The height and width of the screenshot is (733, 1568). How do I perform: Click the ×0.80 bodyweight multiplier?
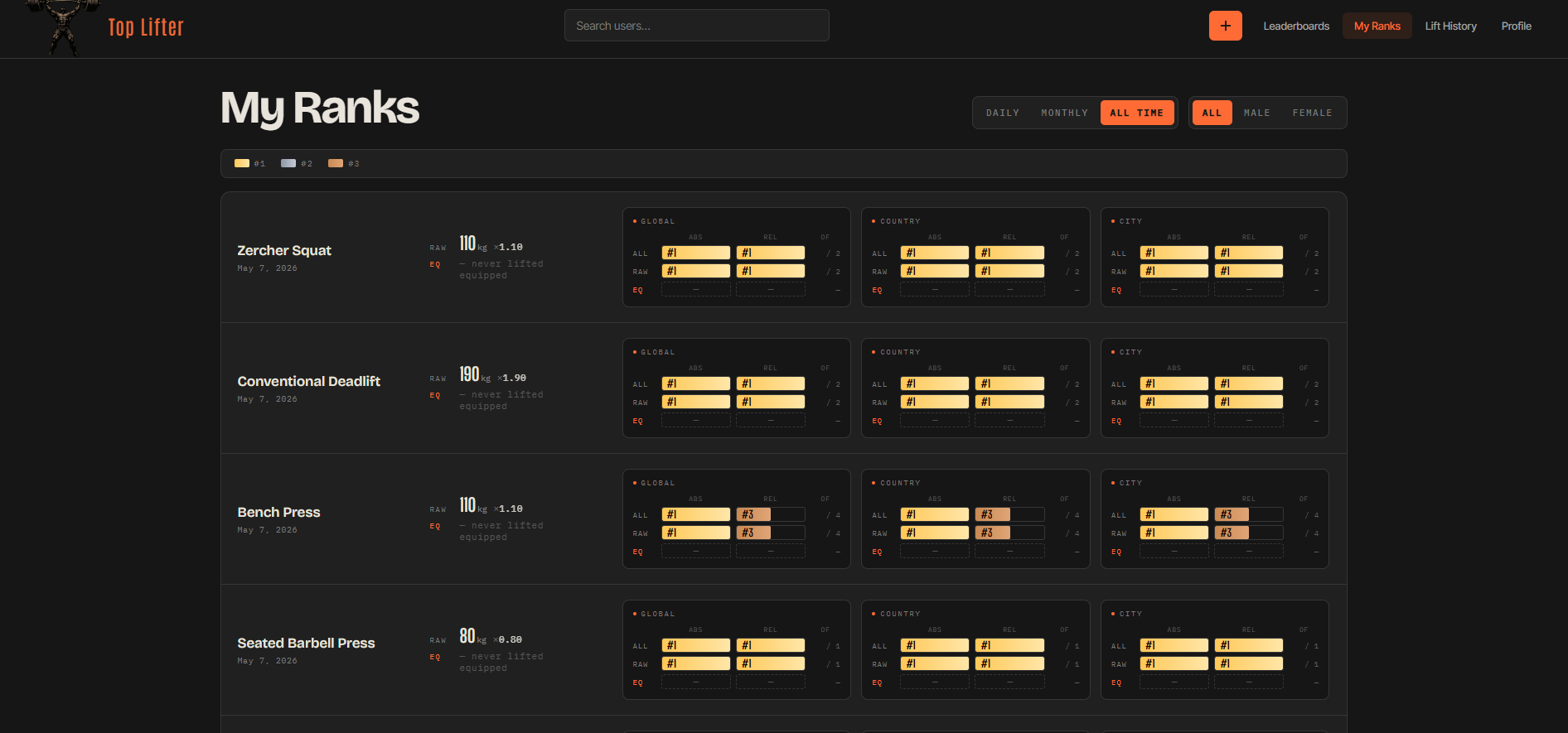(x=508, y=639)
